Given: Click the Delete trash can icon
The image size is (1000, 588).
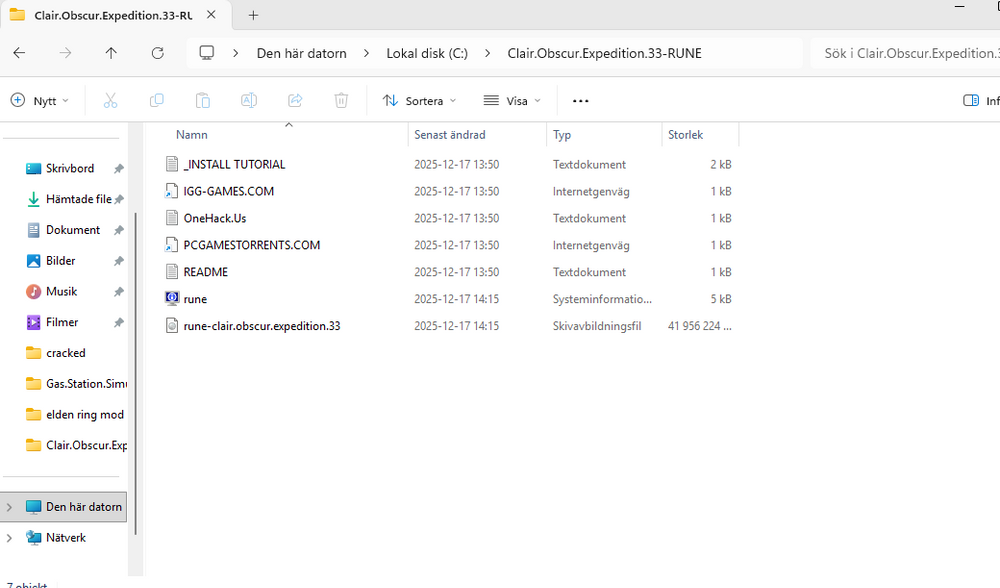Looking at the screenshot, I should (x=341, y=100).
